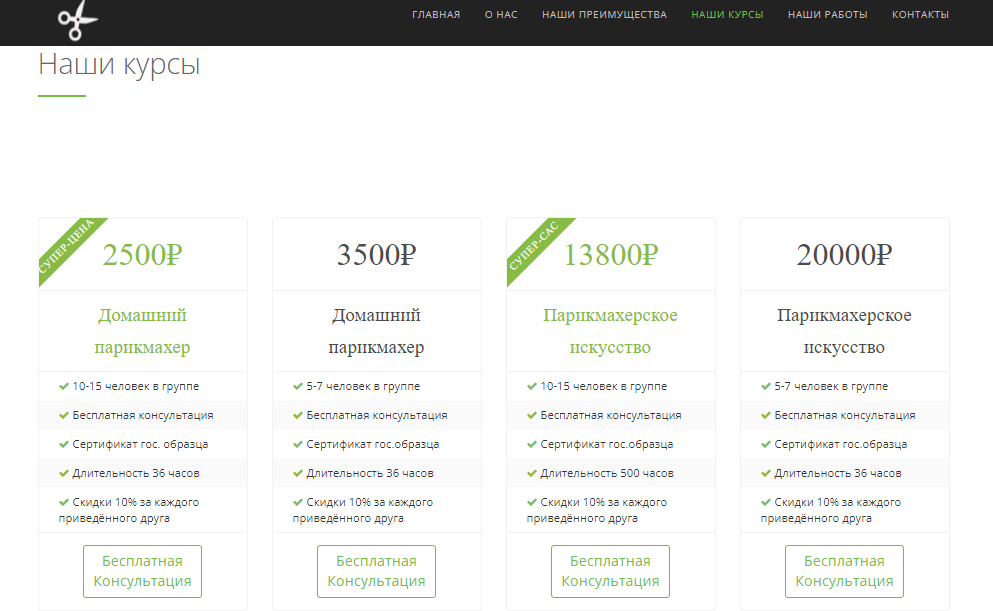
Task: Click checkmark beside 10-15 человек in 13800₽ card
Action: [x=531, y=386]
